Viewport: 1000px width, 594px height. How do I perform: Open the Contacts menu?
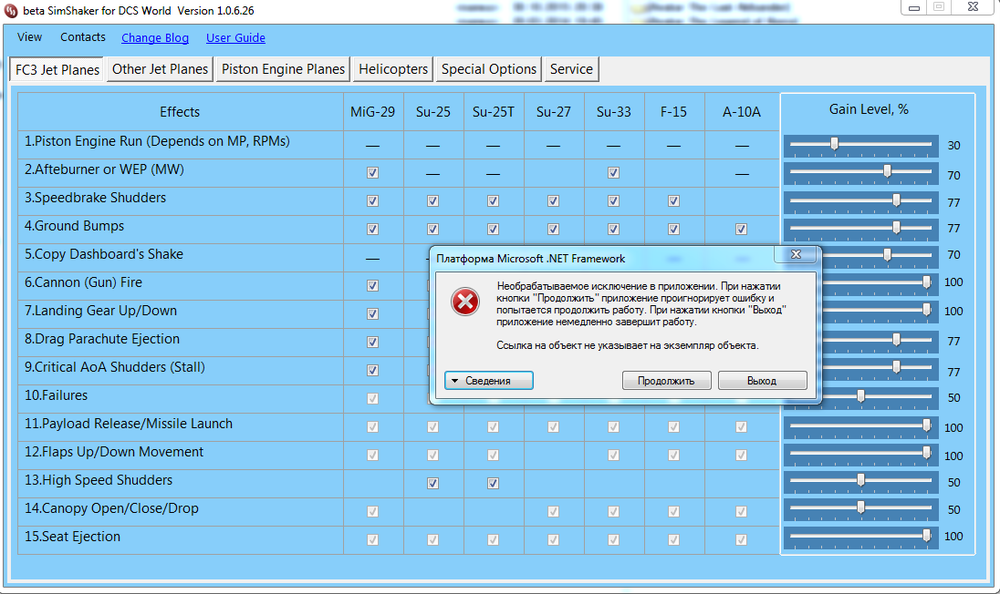[x=83, y=37]
